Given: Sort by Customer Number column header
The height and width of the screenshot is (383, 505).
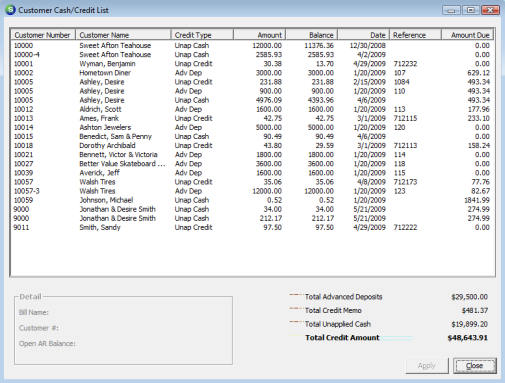Looking at the screenshot, I should point(43,35).
